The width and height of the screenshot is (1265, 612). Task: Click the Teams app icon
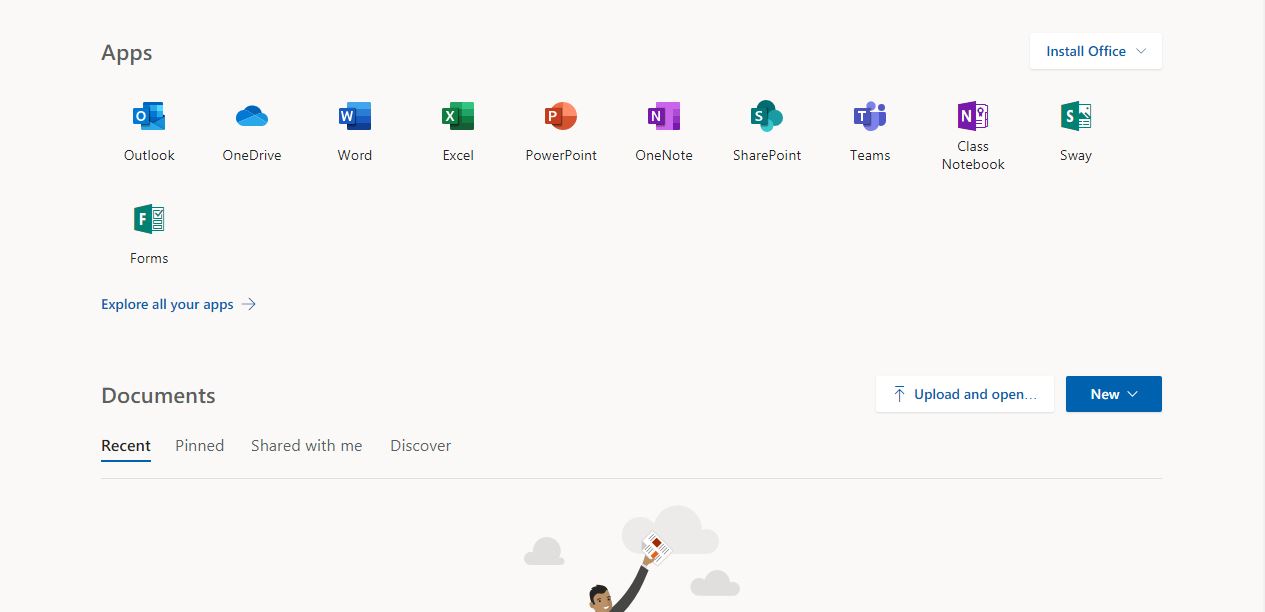870,118
